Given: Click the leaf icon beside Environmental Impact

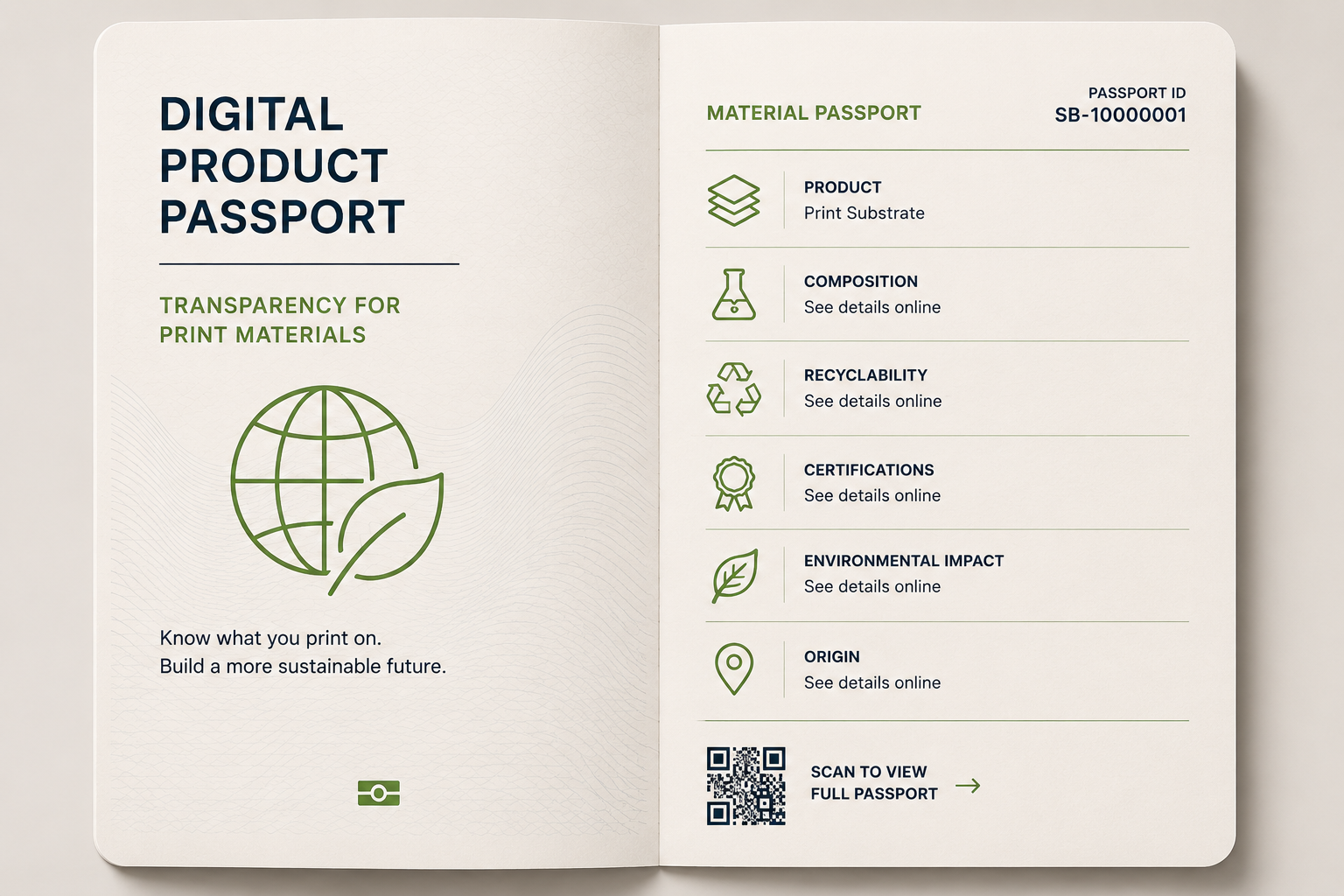Looking at the screenshot, I should point(734,576).
